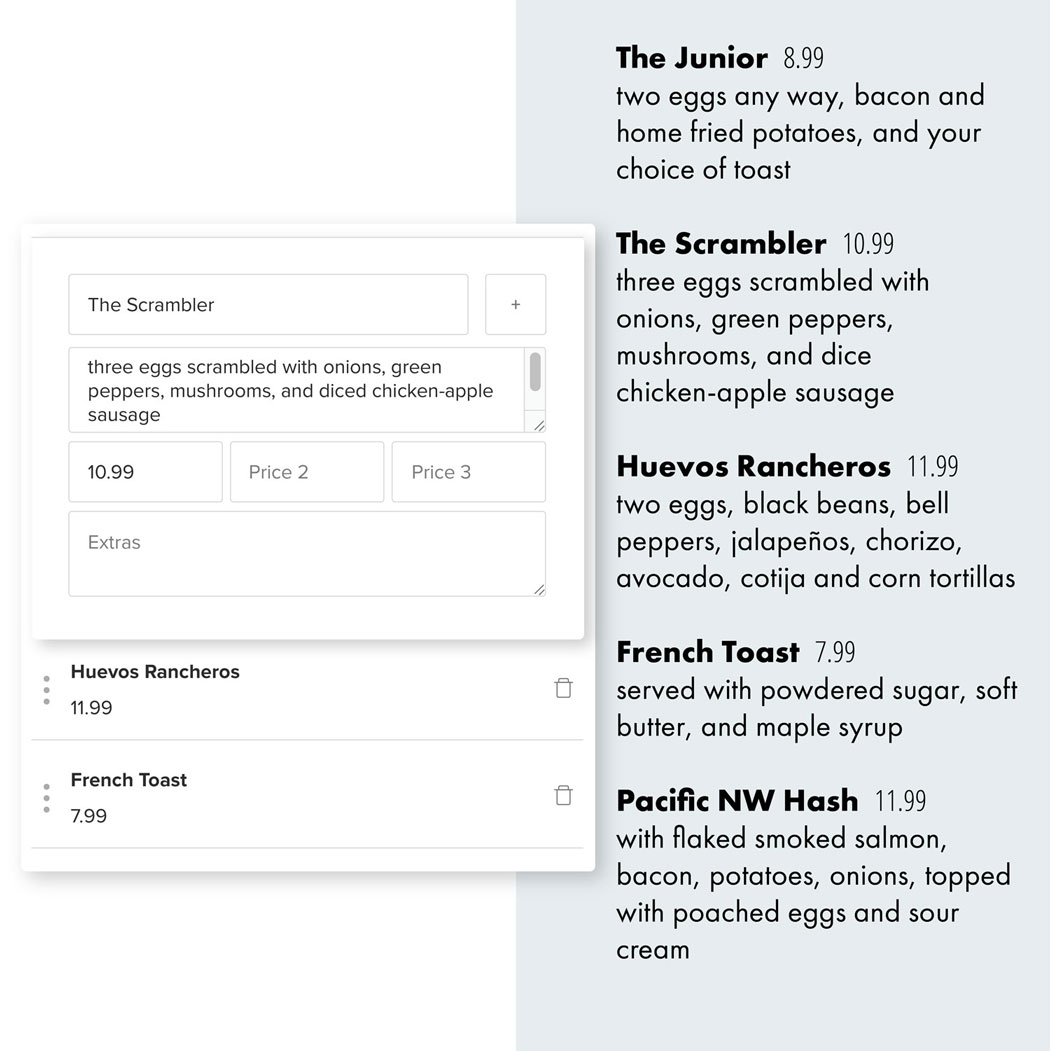
Task: Select the 10.99 price field
Action: (x=145, y=472)
